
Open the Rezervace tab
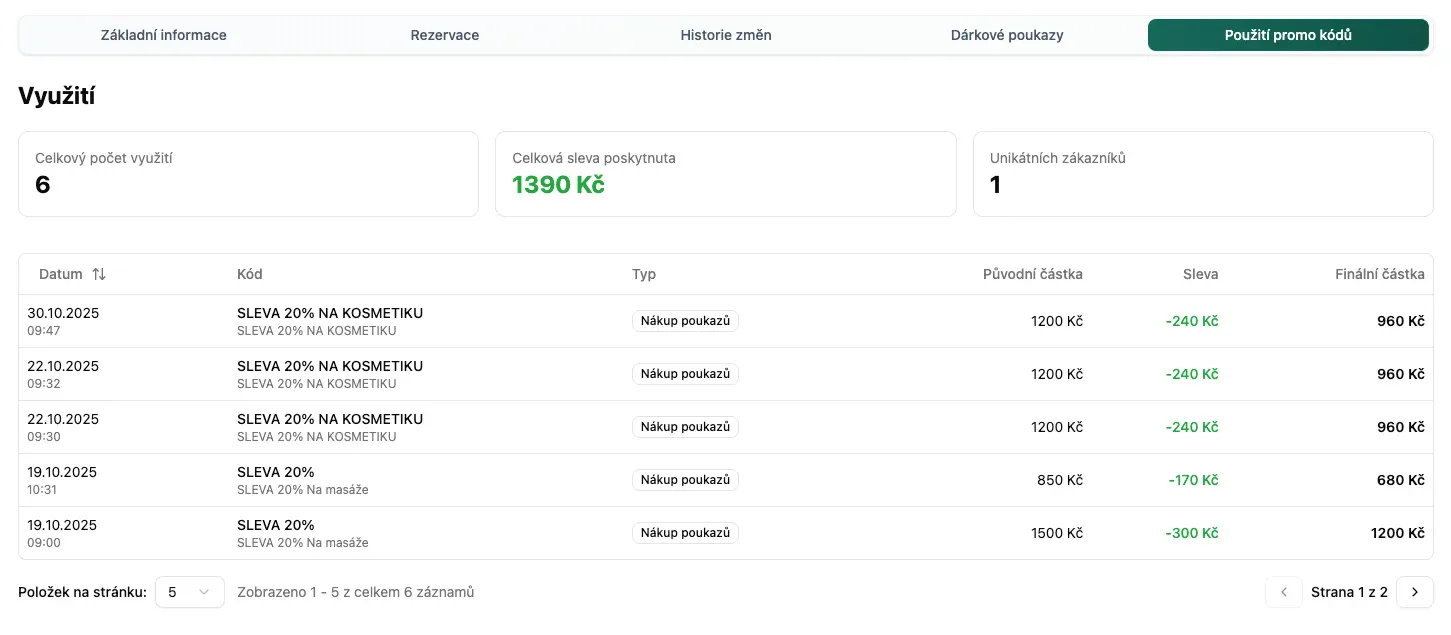click(x=444, y=35)
